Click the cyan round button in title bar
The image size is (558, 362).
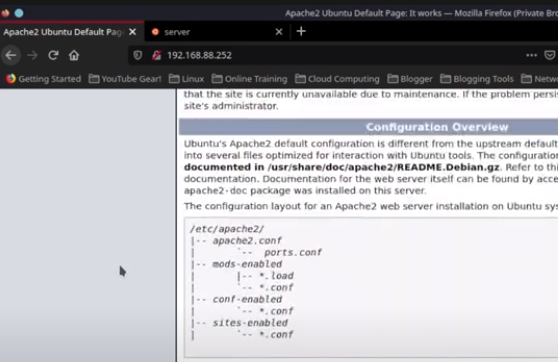pyautogui.click(x=19, y=13)
